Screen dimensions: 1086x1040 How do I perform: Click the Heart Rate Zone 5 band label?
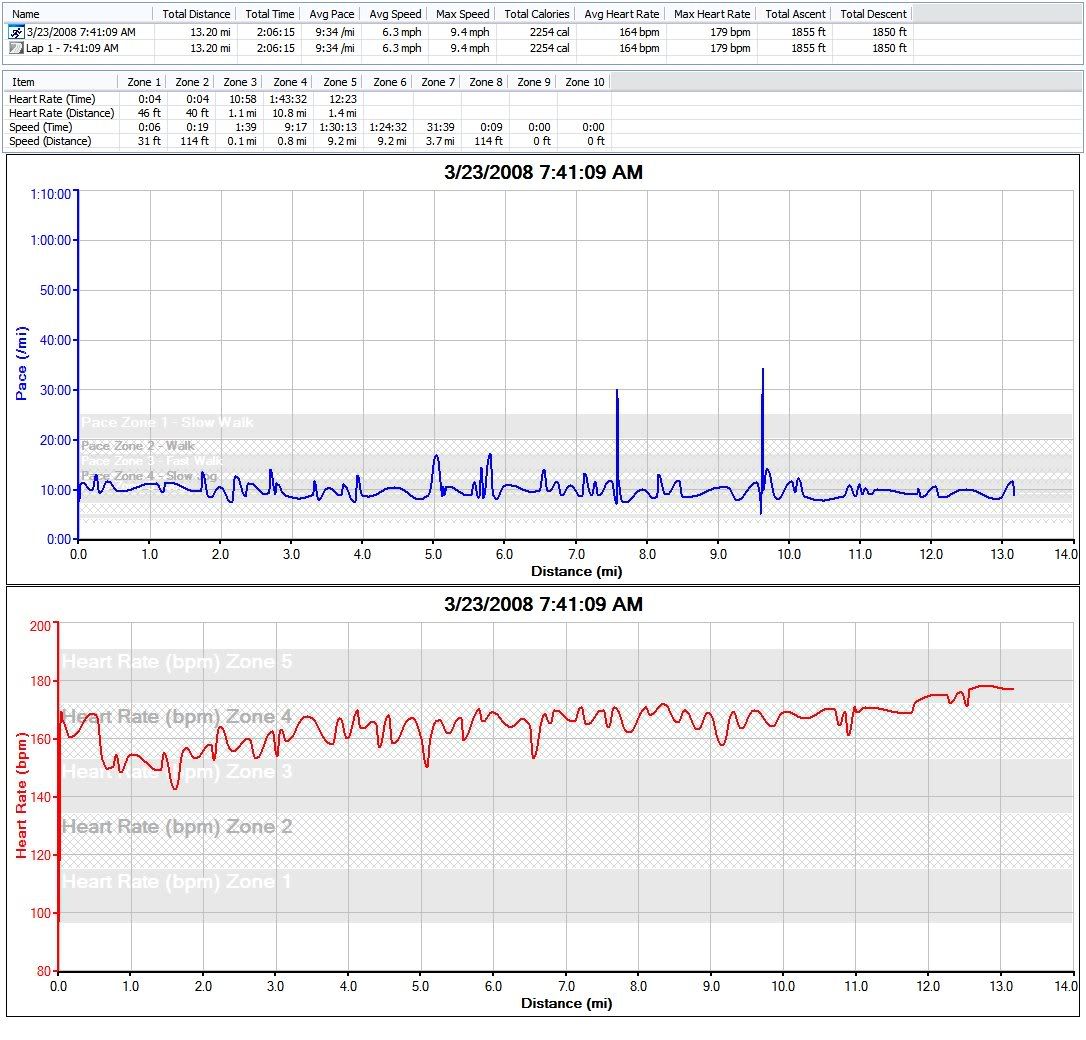pyautogui.click(x=177, y=662)
